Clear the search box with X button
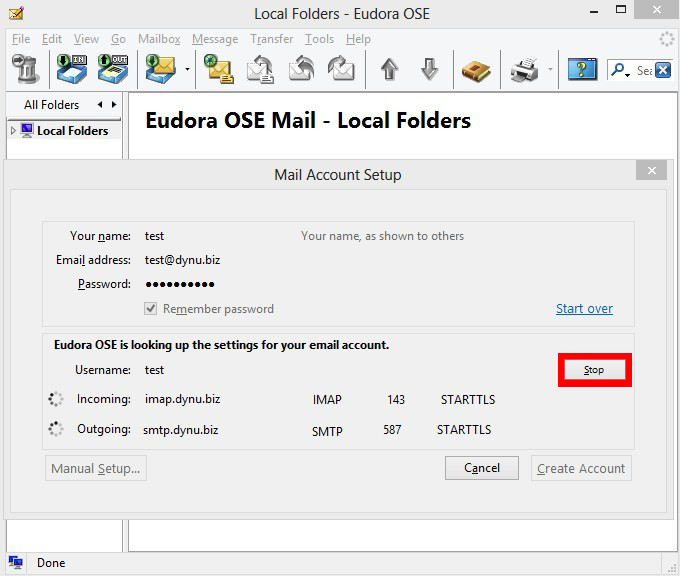The height and width of the screenshot is (576, 680). [x=663, y=70]
